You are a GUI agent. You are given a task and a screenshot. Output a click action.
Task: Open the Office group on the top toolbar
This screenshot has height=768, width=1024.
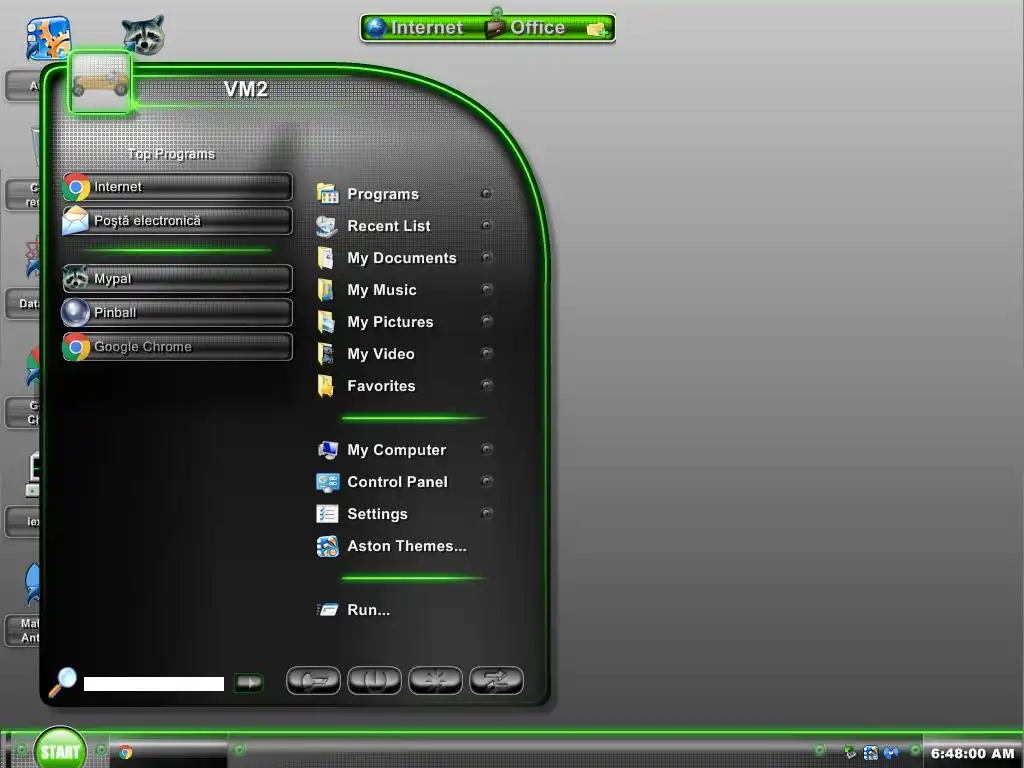click(x=526, y=28)
